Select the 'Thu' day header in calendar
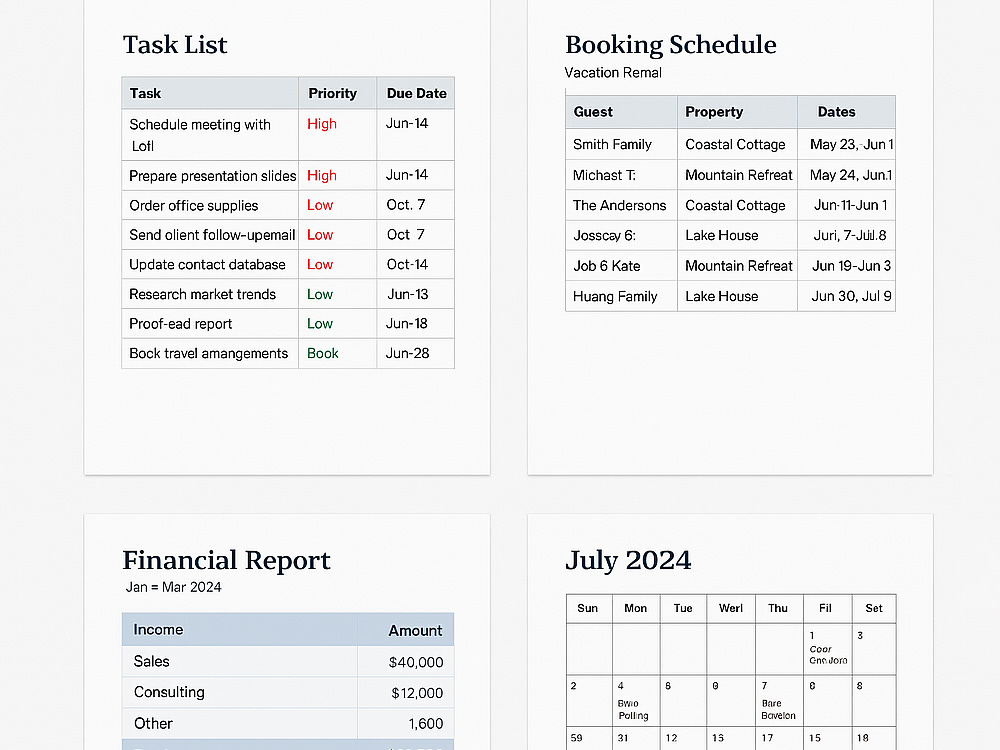 [777, 608]
